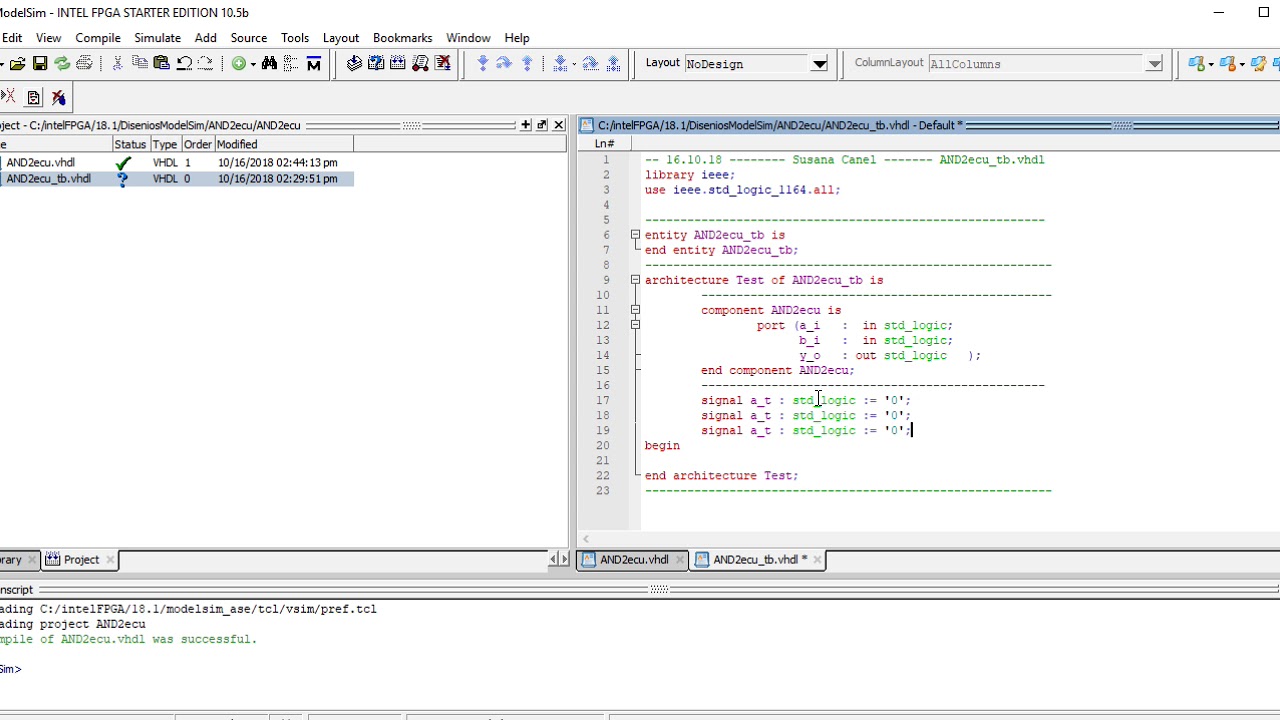This screenshot has width=1280, height=720.
Task: Click the document icon in second toolbar row
Action: [x=33, y=97]
